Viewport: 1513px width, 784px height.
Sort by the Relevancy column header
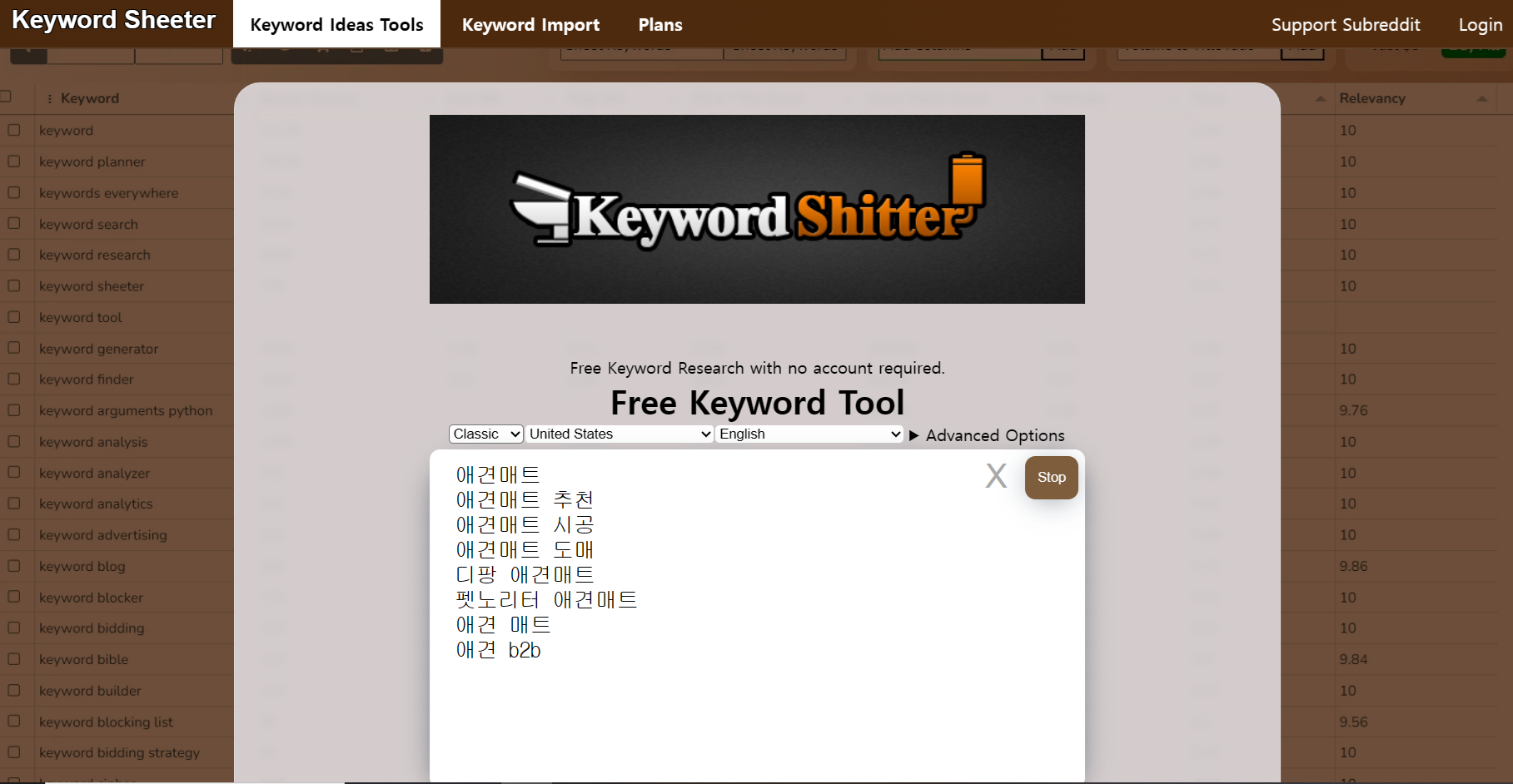coord(1372,98)
